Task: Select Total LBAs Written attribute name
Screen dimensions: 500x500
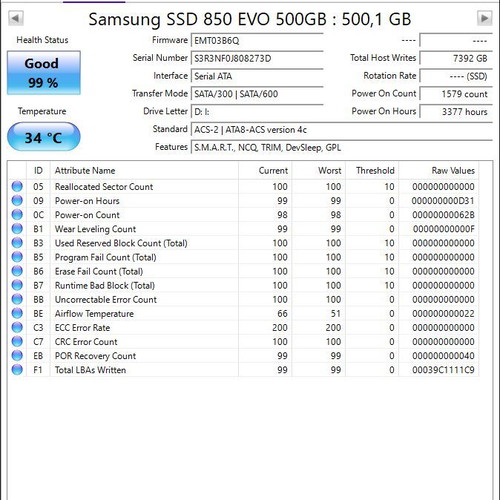Action: [90, 370]
